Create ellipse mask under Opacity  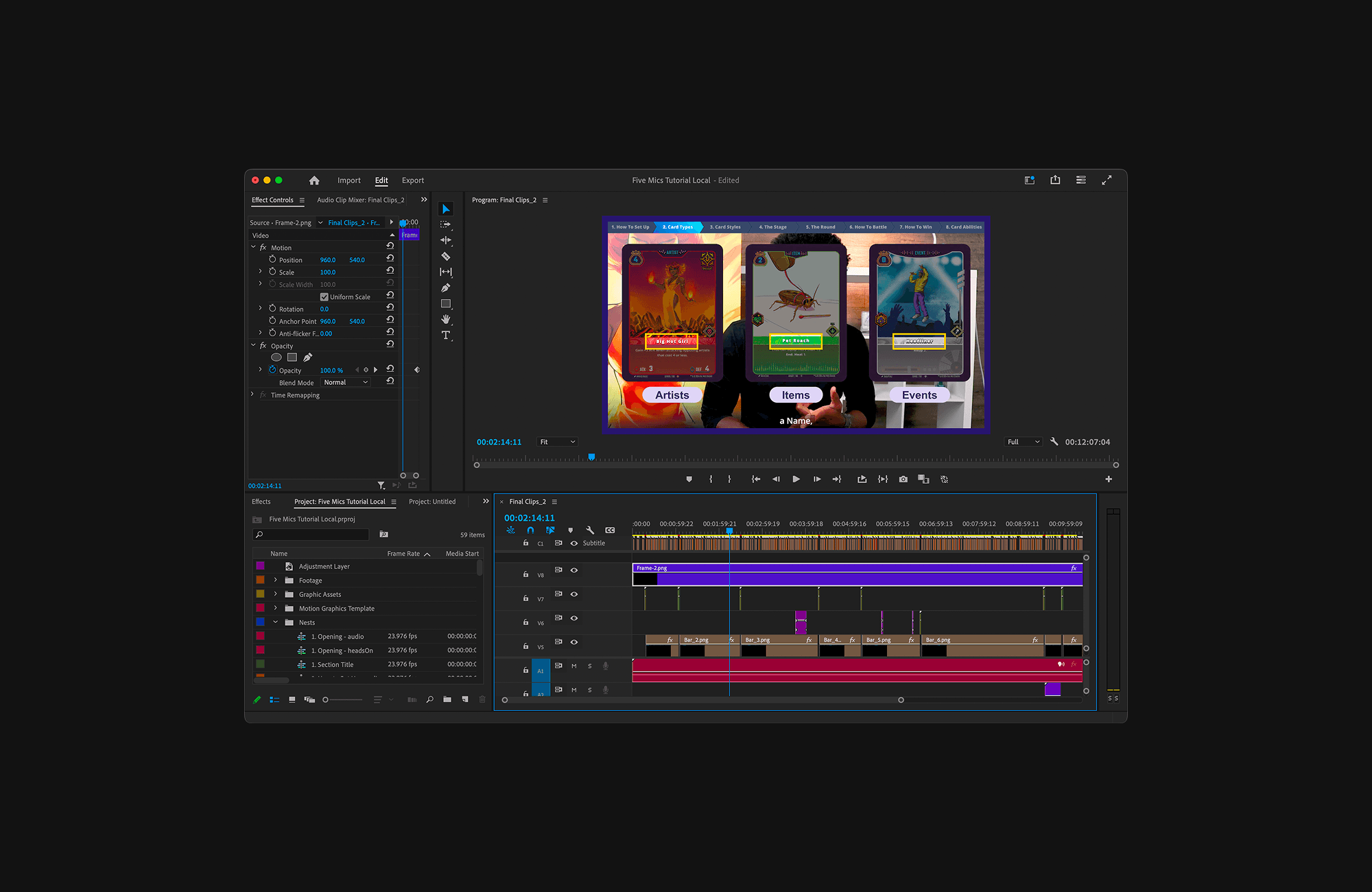tap(276, 357)
